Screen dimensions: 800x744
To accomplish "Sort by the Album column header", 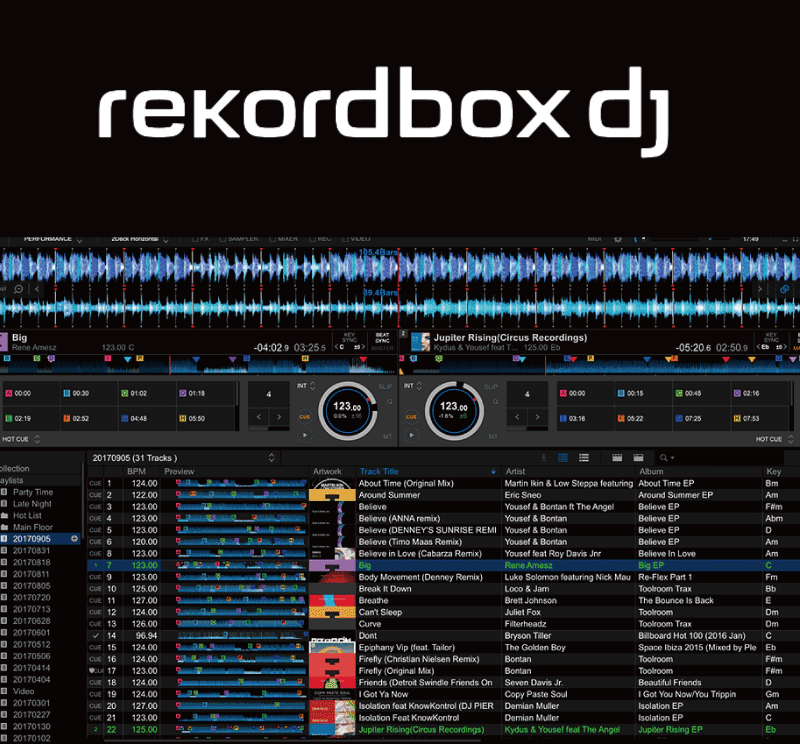I will (x=698, y=472).
